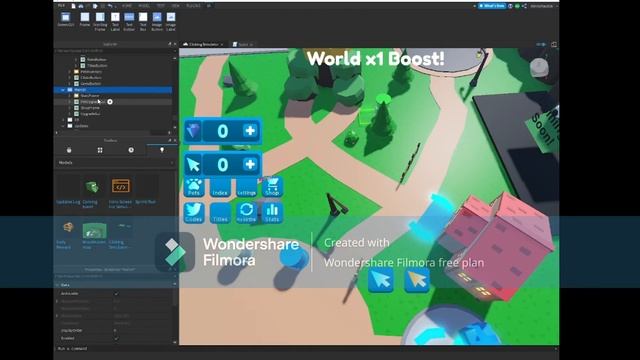
Task: Select the highlighted blue row in Explorer
Action: click(x=113, y=90)
